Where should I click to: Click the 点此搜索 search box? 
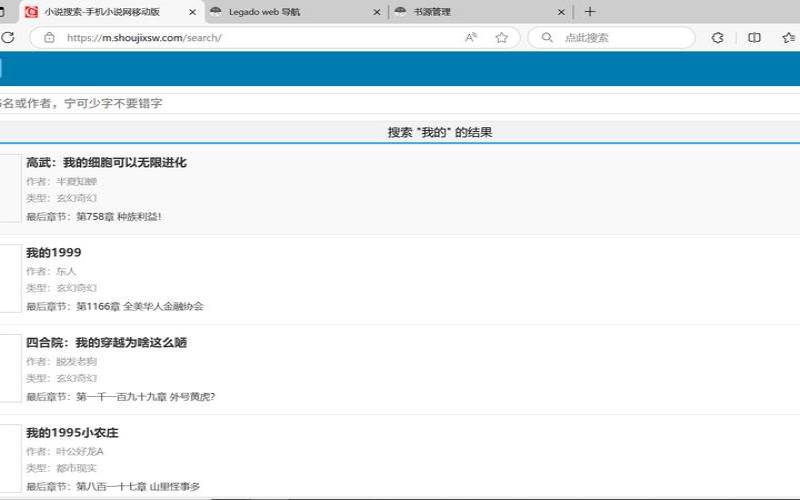(x=627, y=38)
